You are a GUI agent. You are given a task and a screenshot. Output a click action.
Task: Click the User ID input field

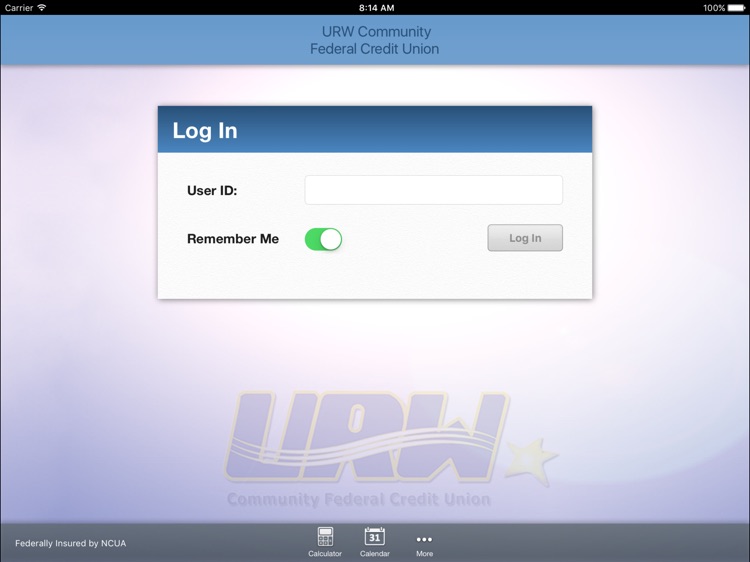click(x=433, y=190)
